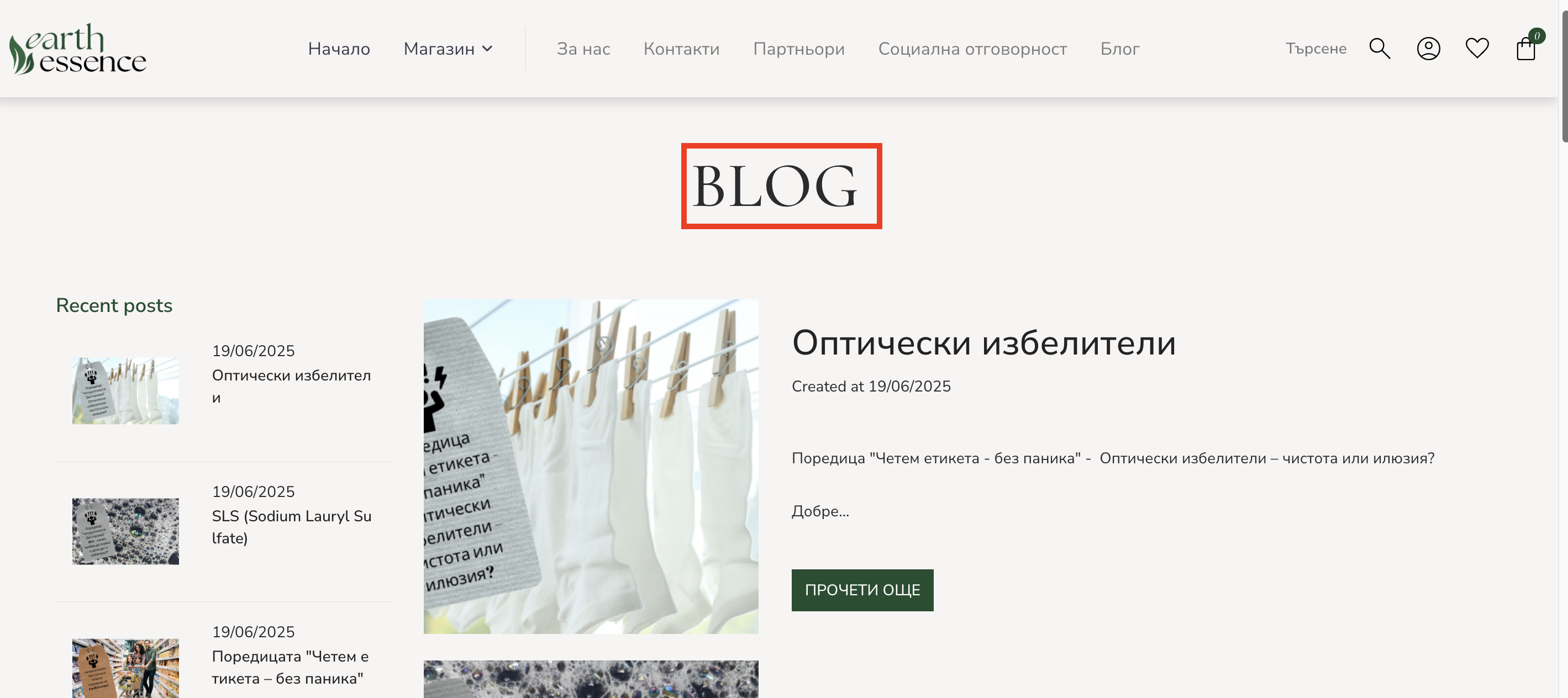Open the Оптически избелители article title
Screen dimensions: 1568x698
tap(983, 342)
